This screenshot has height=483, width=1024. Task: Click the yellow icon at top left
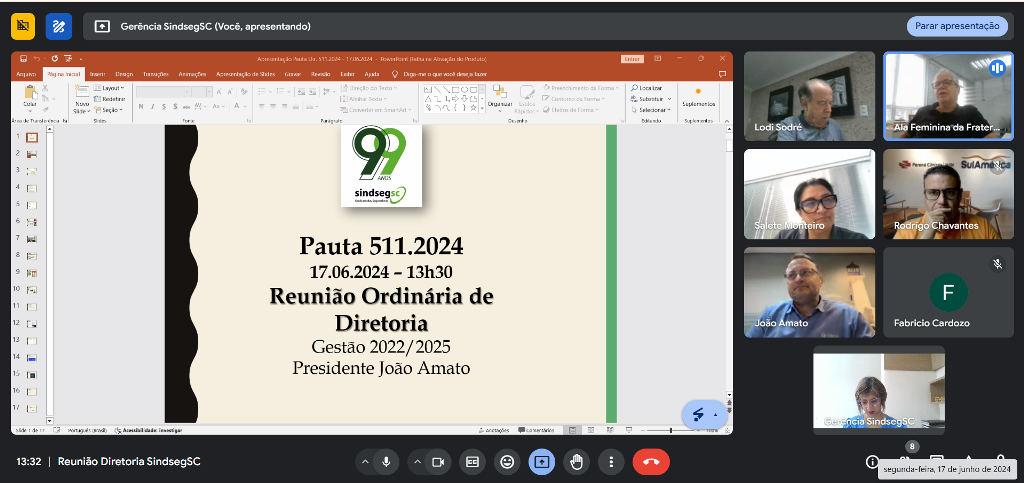(x=23, y=26)
